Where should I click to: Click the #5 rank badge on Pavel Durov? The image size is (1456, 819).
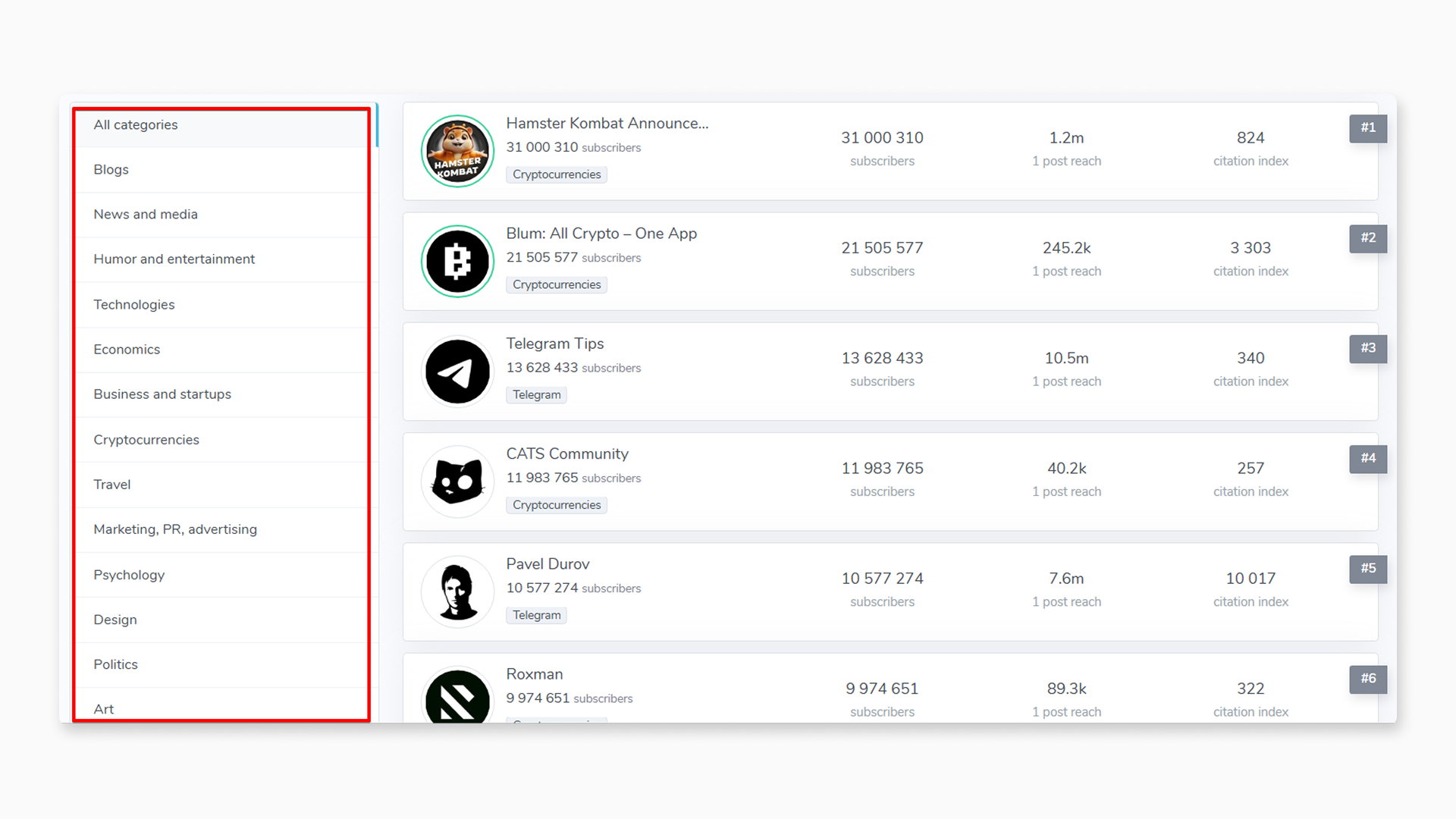[x=1367, y=569]
